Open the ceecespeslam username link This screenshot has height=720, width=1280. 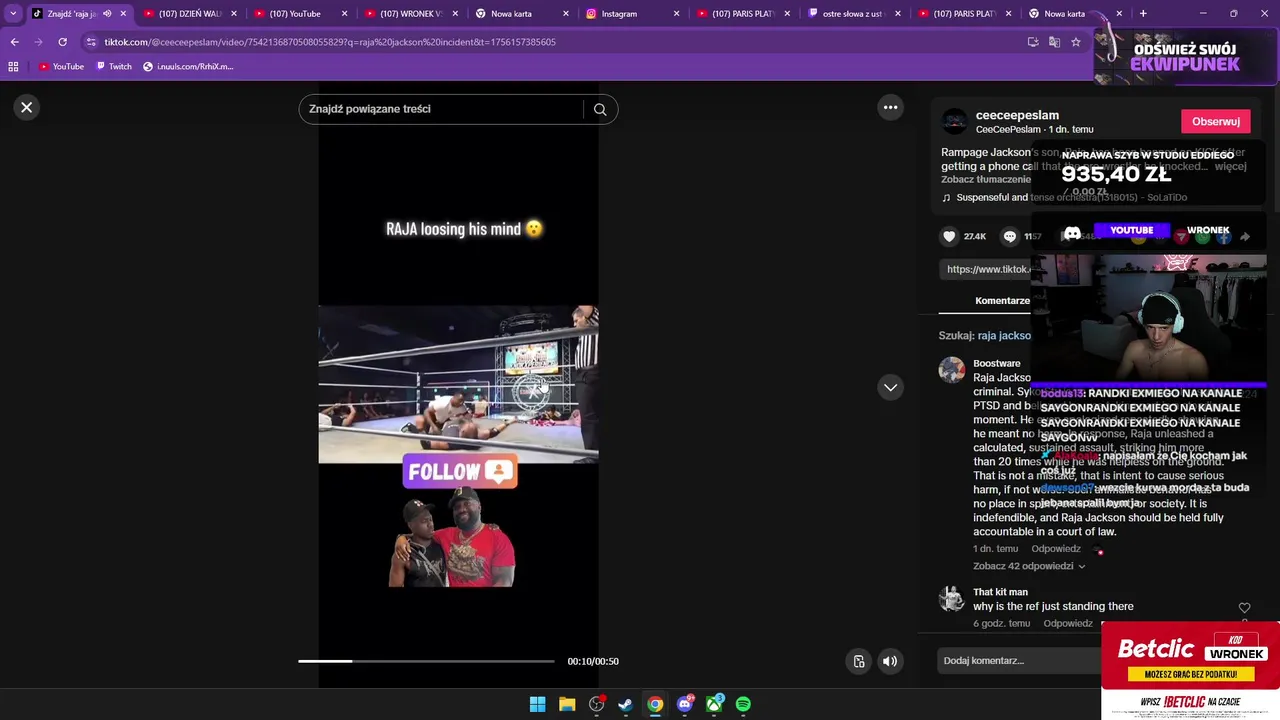tap(1017, 115)
